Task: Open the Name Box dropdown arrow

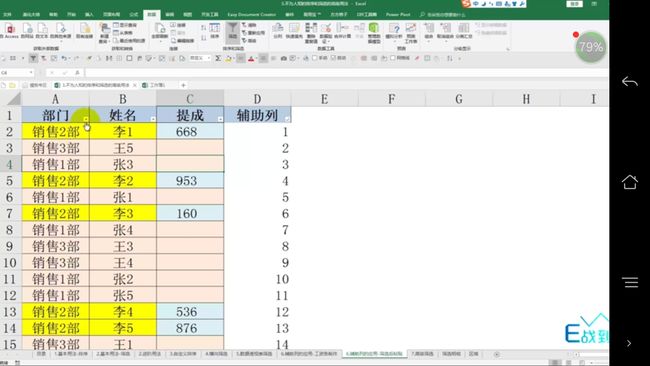Action: (x=31, y=73)
